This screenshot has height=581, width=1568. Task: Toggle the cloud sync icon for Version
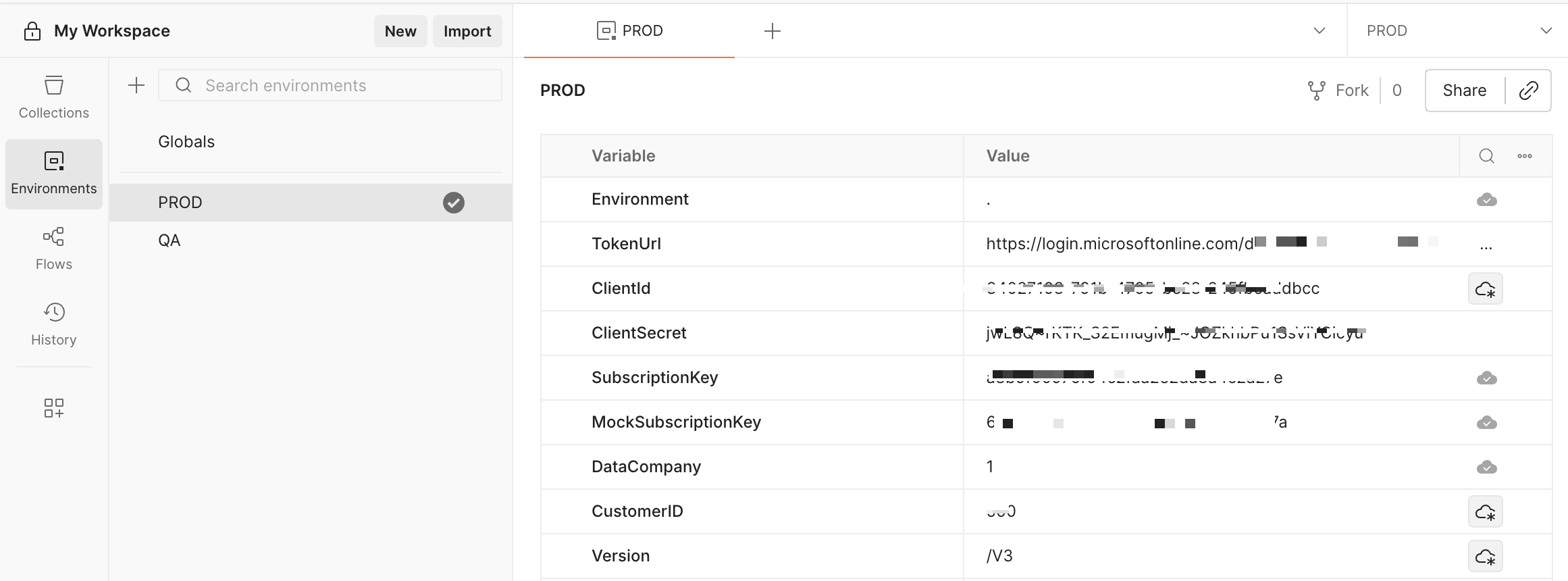(x=1485, y=557)
